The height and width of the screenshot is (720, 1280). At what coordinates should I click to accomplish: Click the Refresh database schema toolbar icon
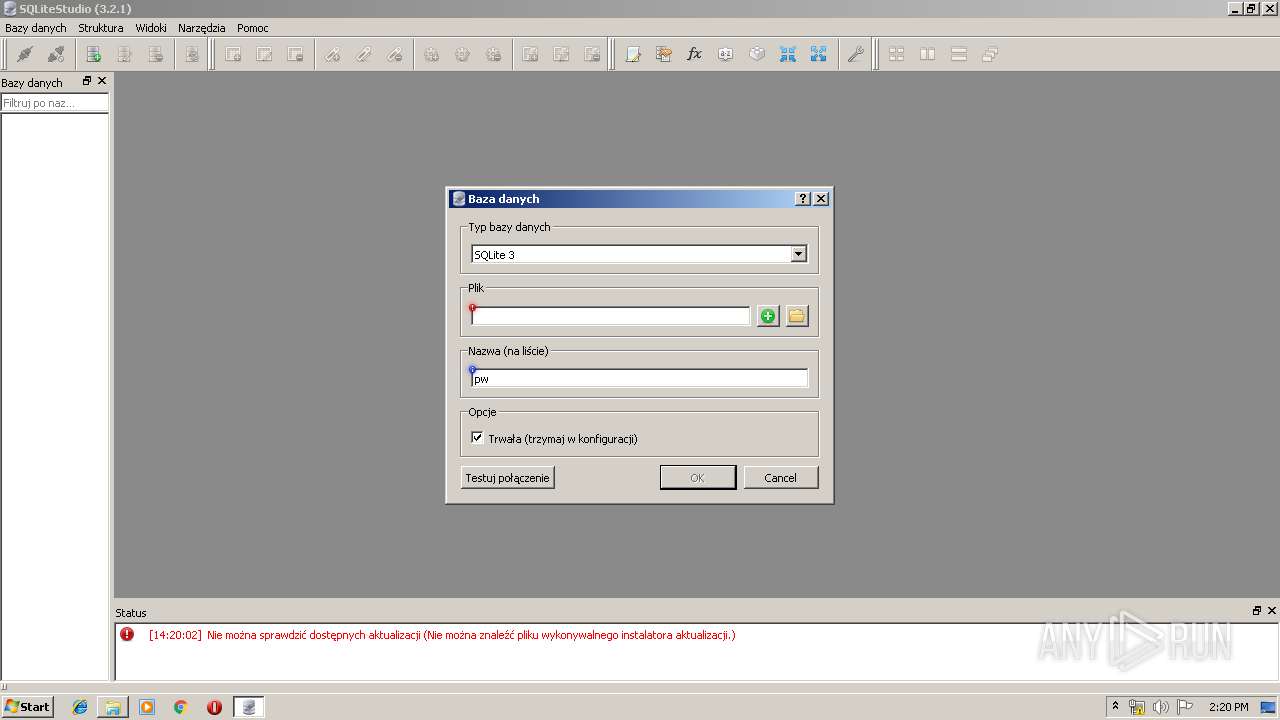click(192, 55)
